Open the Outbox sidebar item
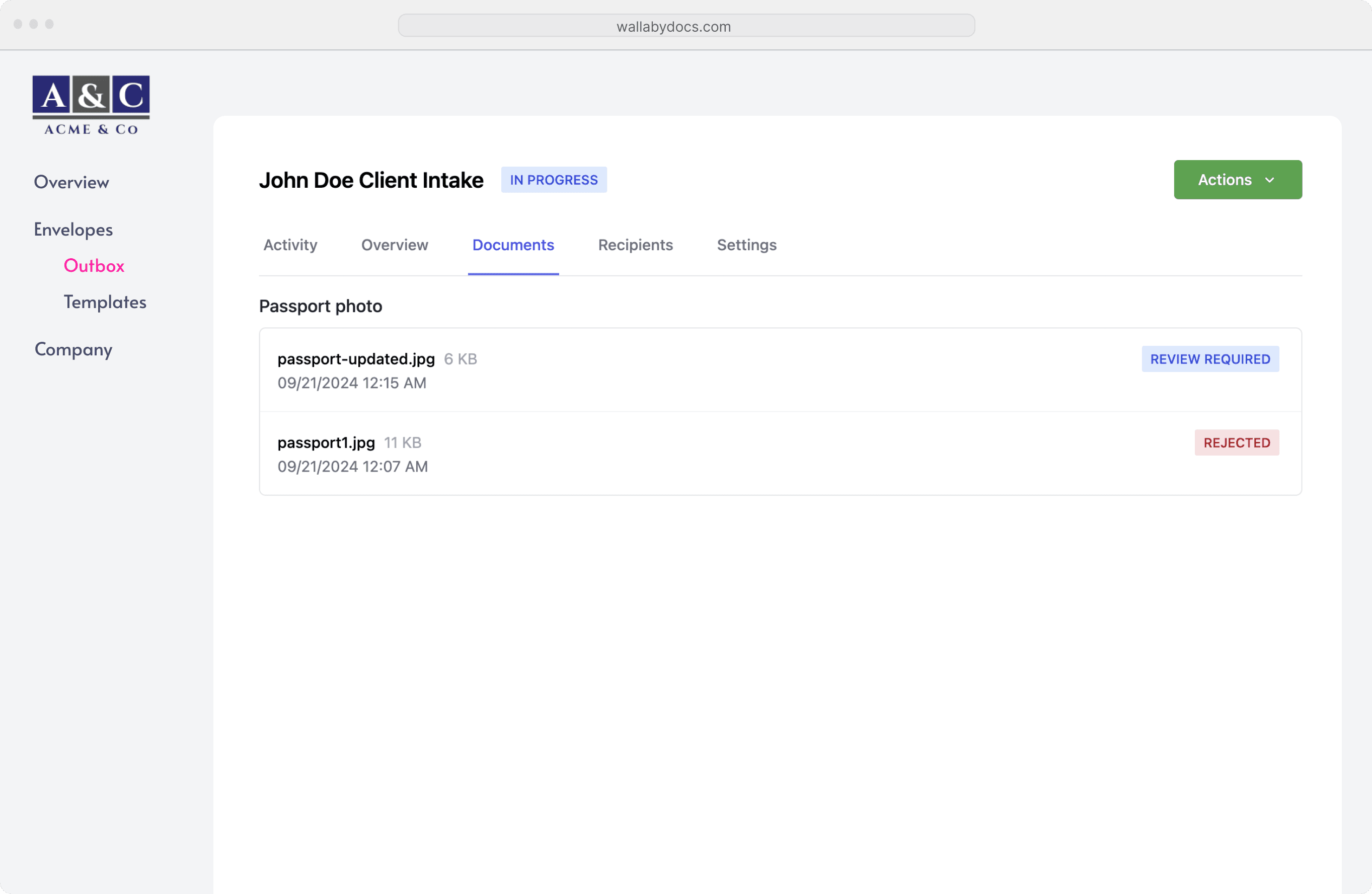This screenshot has width=1372, height=894. pyautogui.click(x=94, y=266)
